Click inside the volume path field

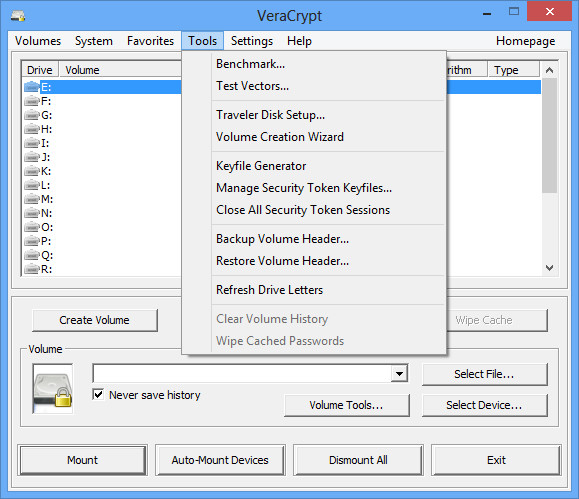click(242, 374)
